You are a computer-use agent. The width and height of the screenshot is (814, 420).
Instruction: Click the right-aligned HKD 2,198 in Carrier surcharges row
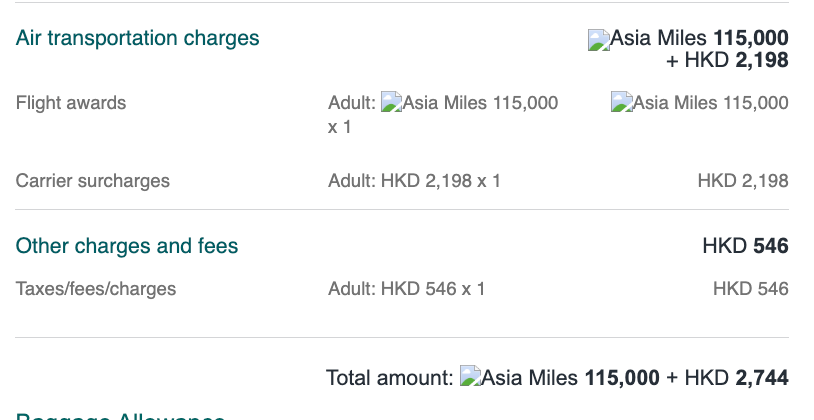[743, 181]
